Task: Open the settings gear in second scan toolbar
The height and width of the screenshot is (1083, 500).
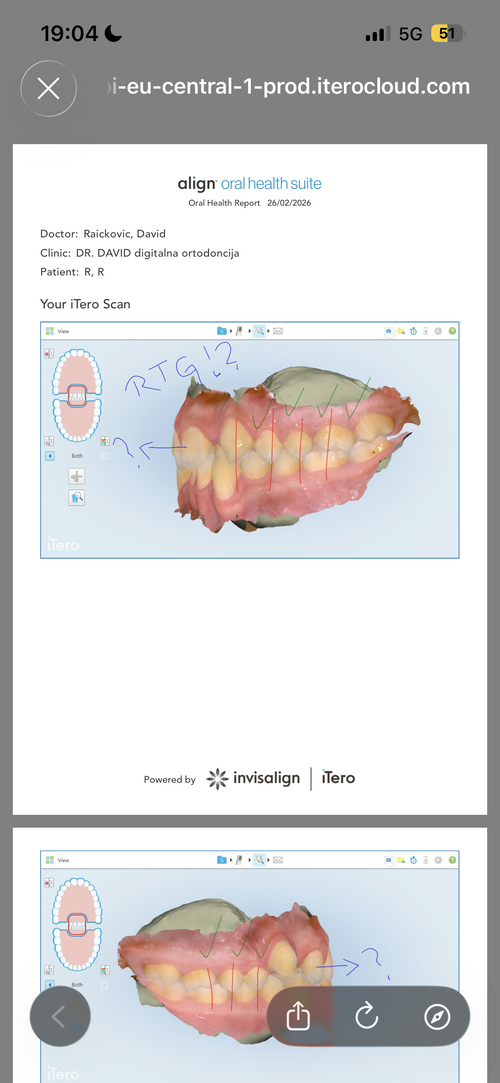Action: point(438,860)
